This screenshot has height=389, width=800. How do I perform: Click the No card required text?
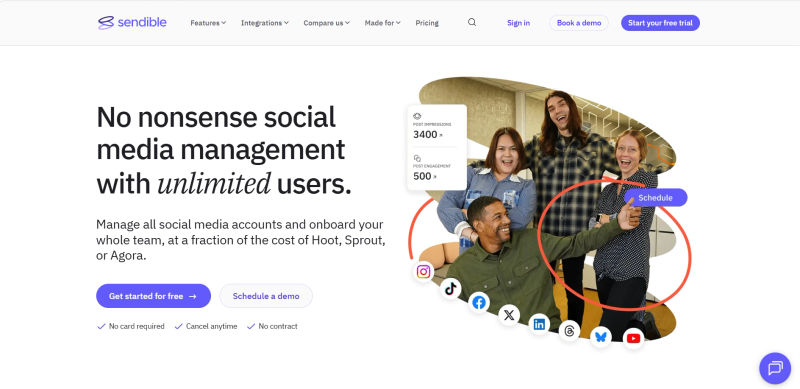(x=136, y=326)
